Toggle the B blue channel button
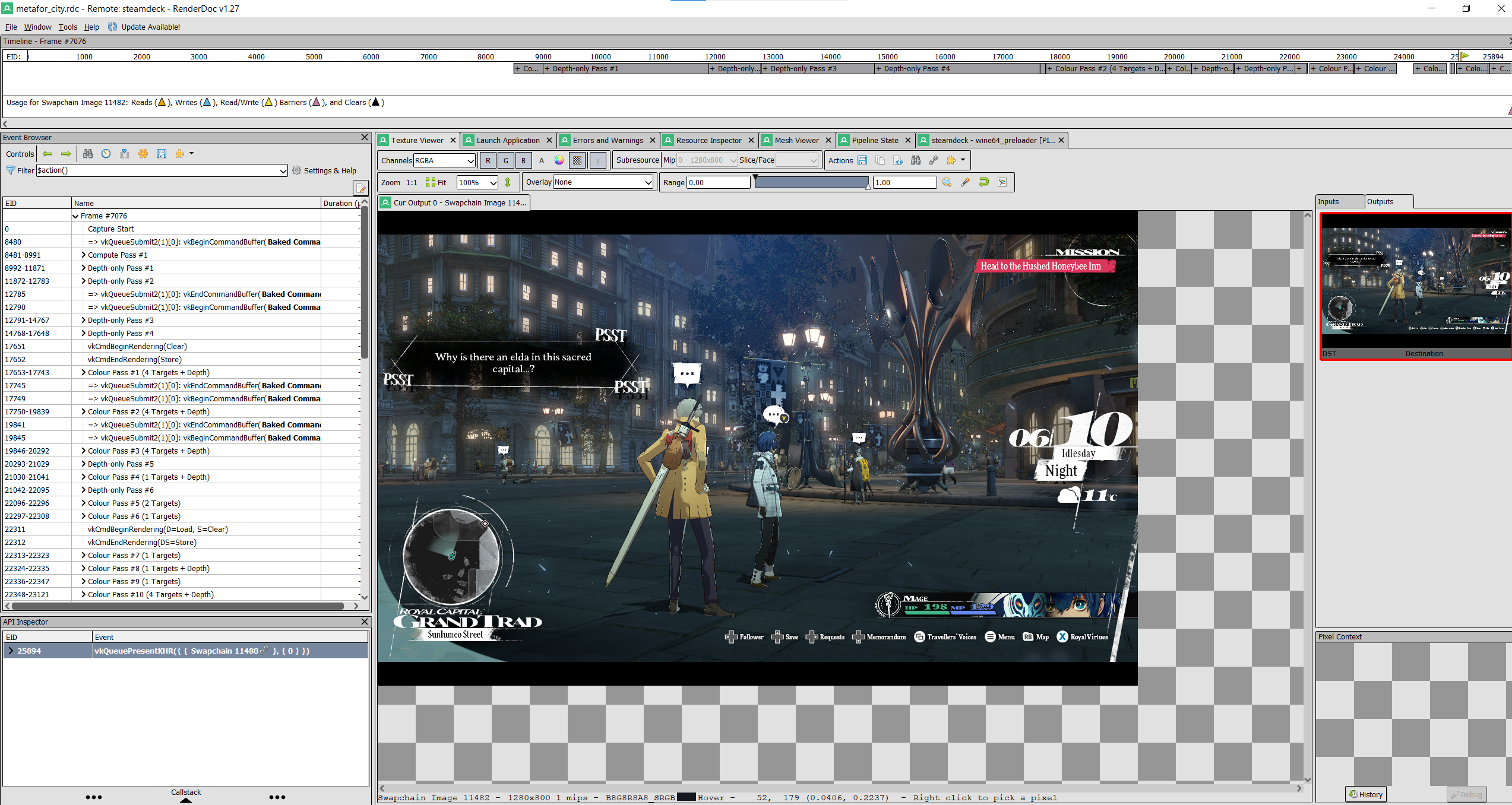Viewport: 1512px width, 805px height. pyautogui.click(x=523, y=160)
